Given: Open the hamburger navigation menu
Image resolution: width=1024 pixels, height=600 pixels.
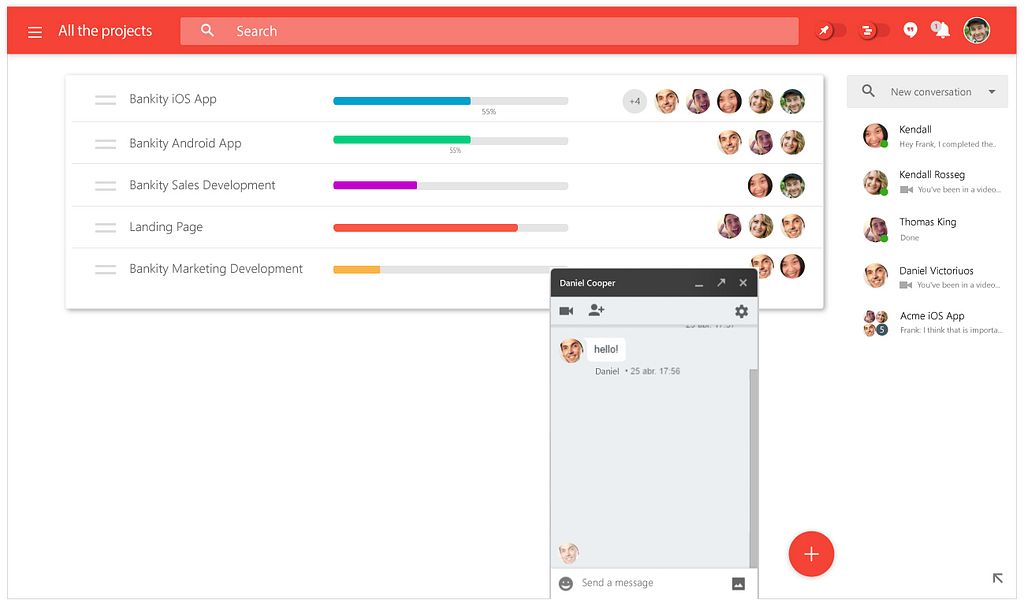Looking at the screenshot, I should pyautogui.click(x=35, y=32).
